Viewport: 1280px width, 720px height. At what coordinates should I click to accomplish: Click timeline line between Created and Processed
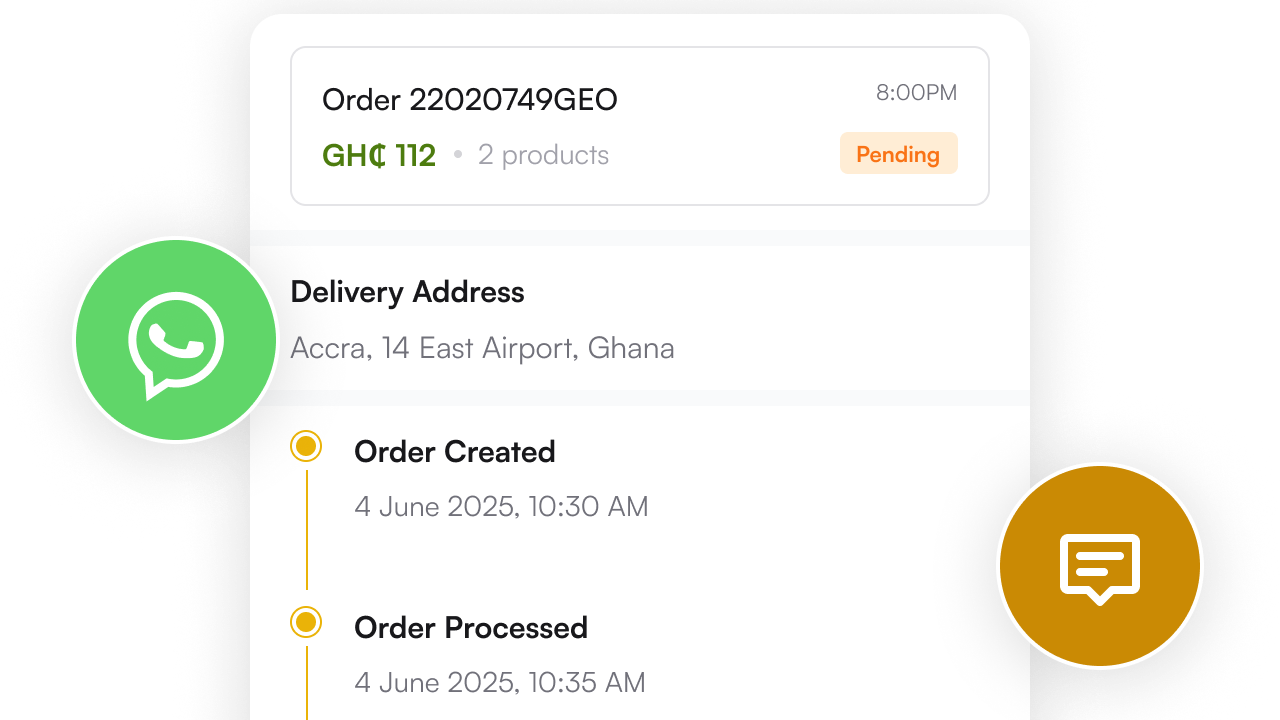pyautogui.click(x=306, y=530)
